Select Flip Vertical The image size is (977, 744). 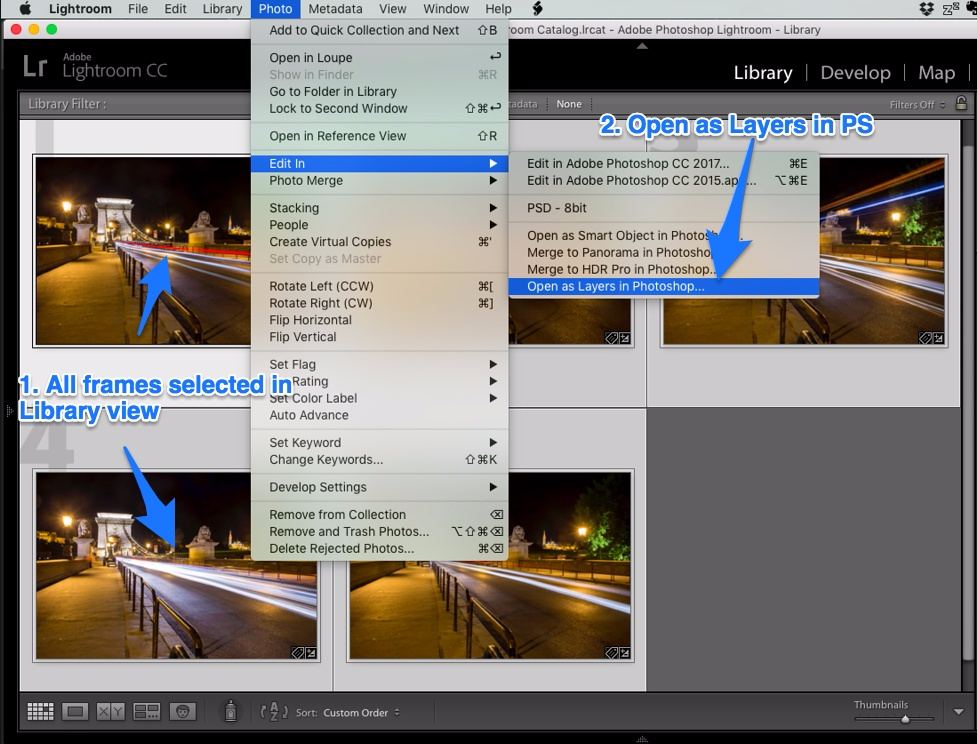point(379,337)
